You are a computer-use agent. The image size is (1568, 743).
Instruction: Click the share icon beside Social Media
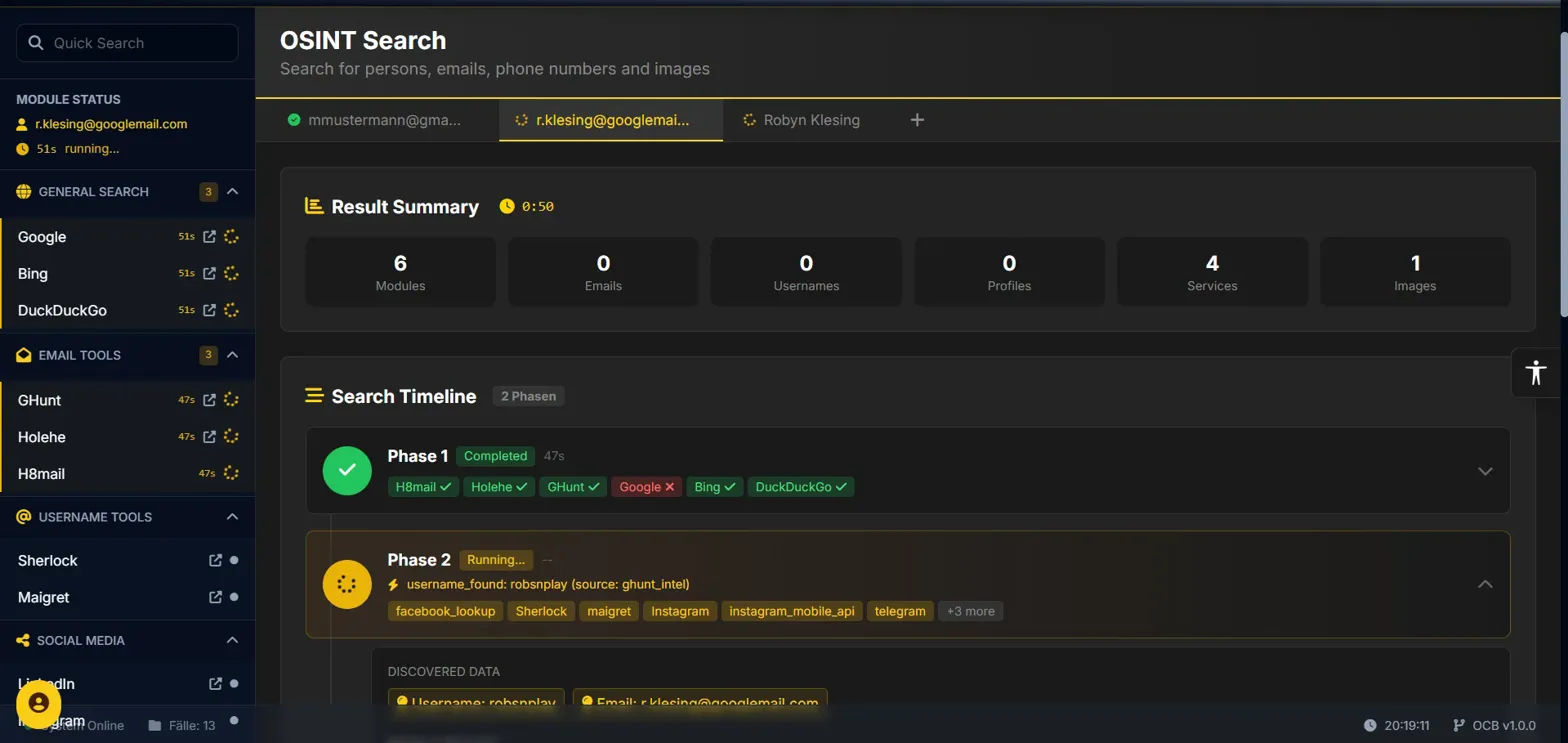[24, 640]
